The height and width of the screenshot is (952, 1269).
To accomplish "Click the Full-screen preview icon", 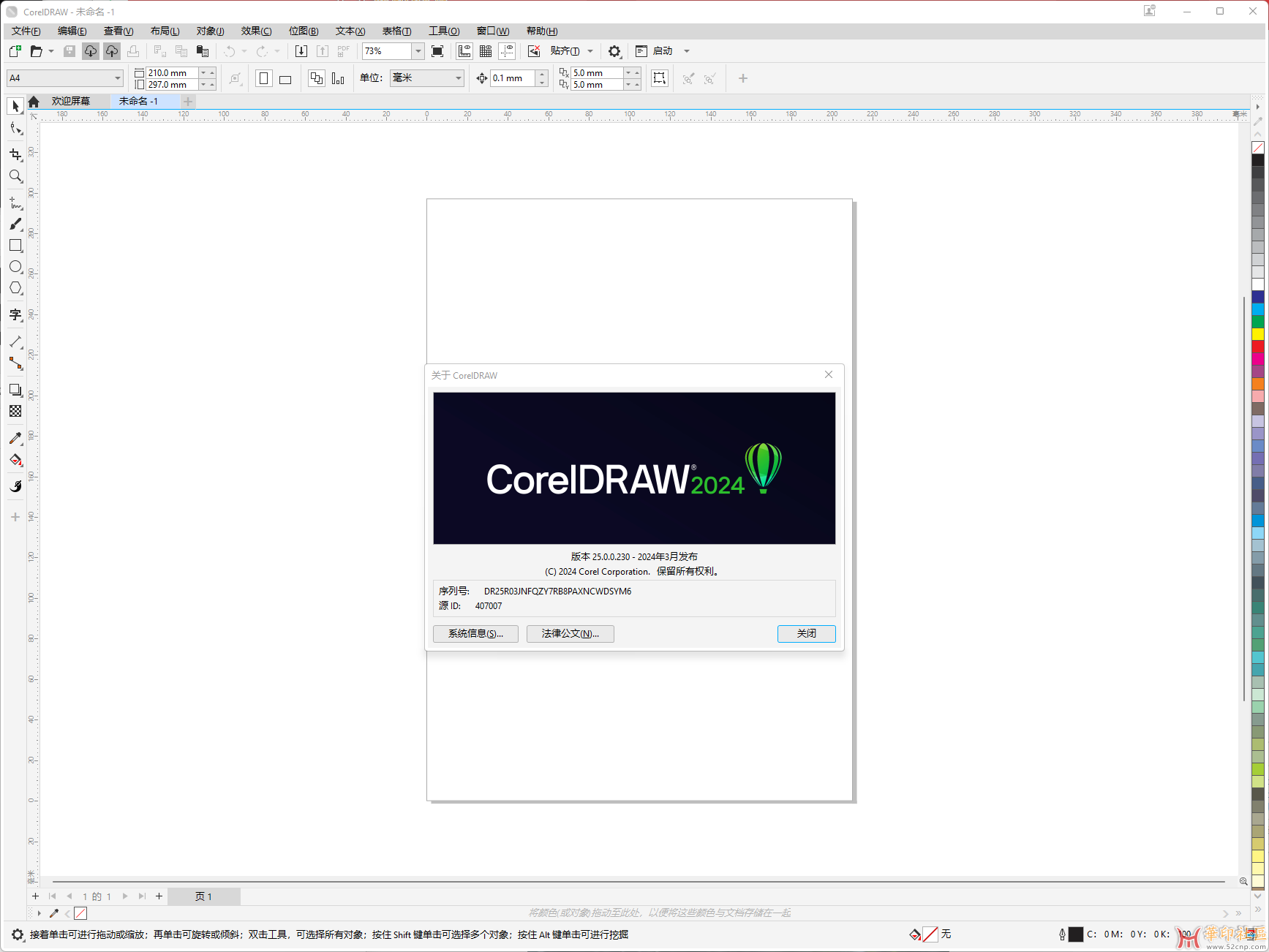I will [437, 51].
